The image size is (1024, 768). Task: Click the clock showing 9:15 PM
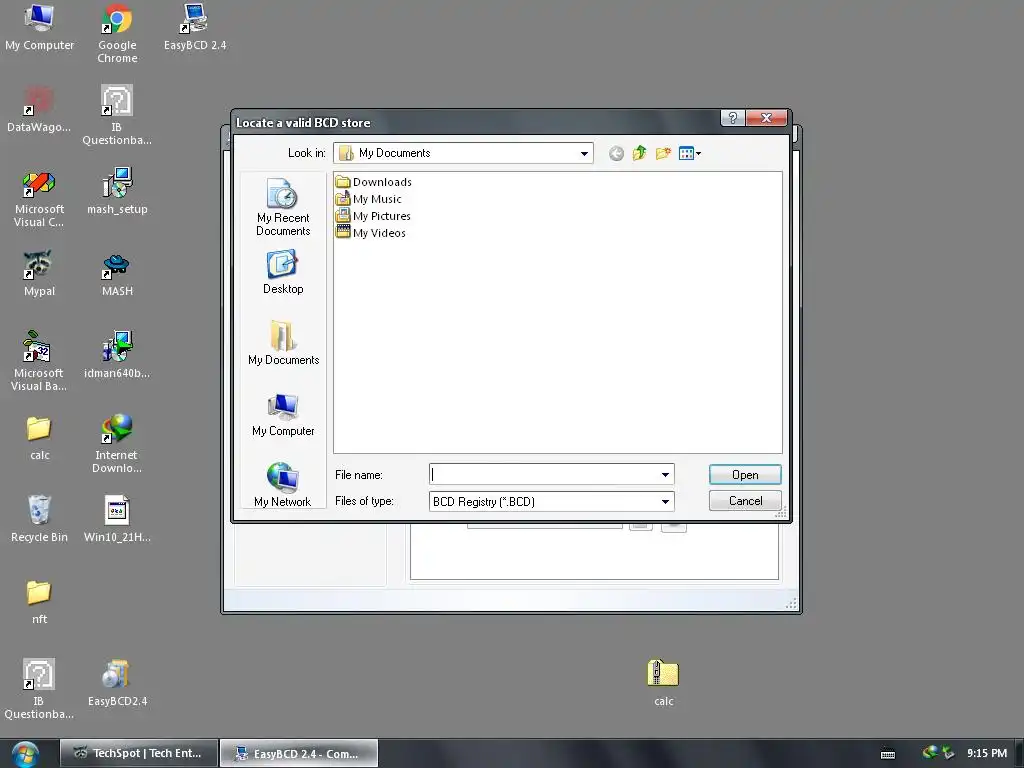tap(987, 753)
